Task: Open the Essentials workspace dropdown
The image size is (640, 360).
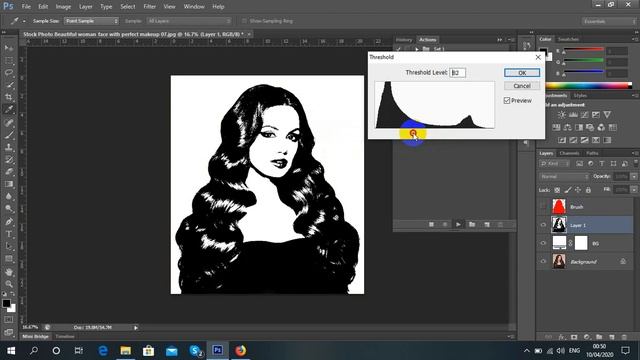Action: click(x=609, y=21)
